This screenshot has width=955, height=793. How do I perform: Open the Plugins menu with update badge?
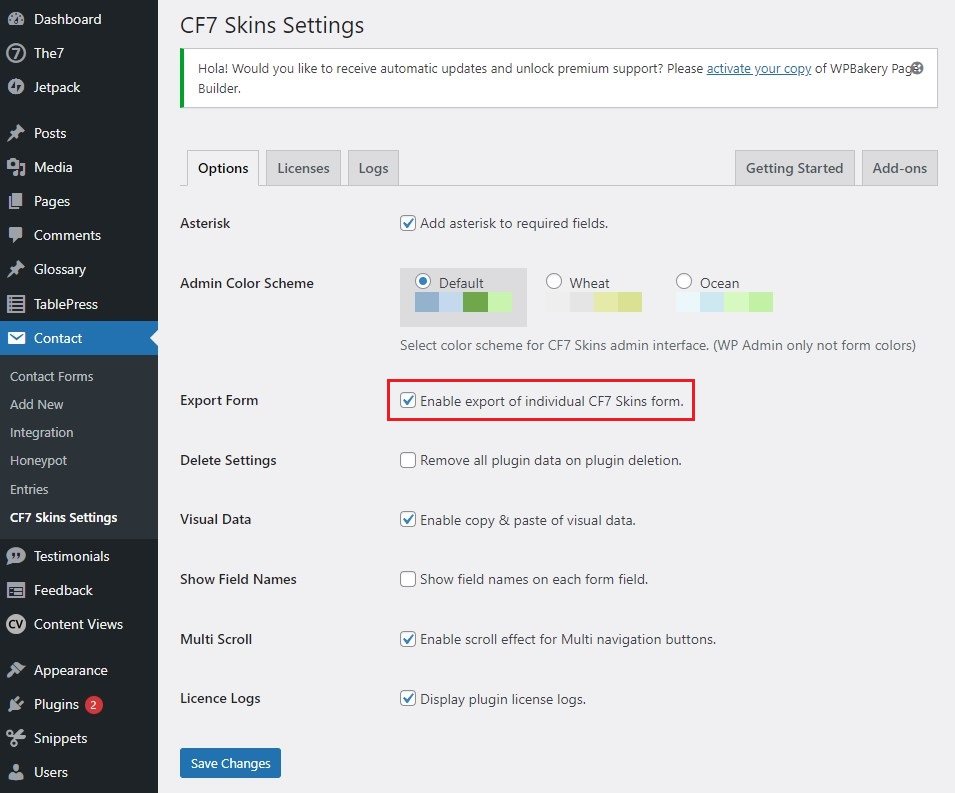[x=56, y=704]
